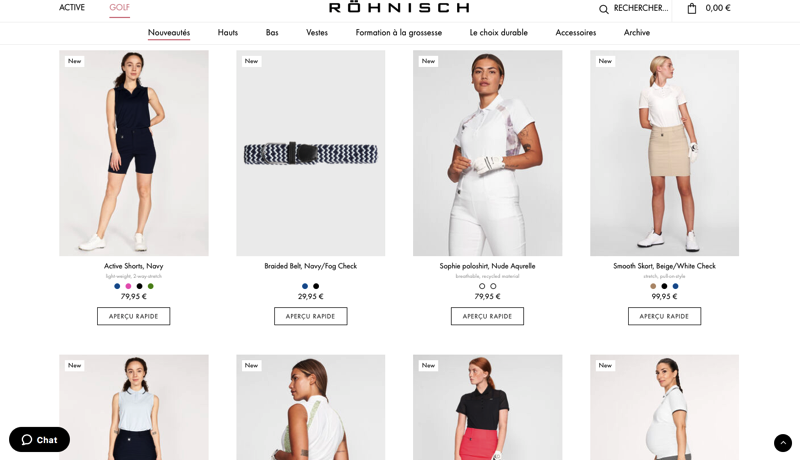Open Sophie poloshirt, Nude Aqurelle product link
The width and height of the screenshot is (800, 460).
coord(487,266)
